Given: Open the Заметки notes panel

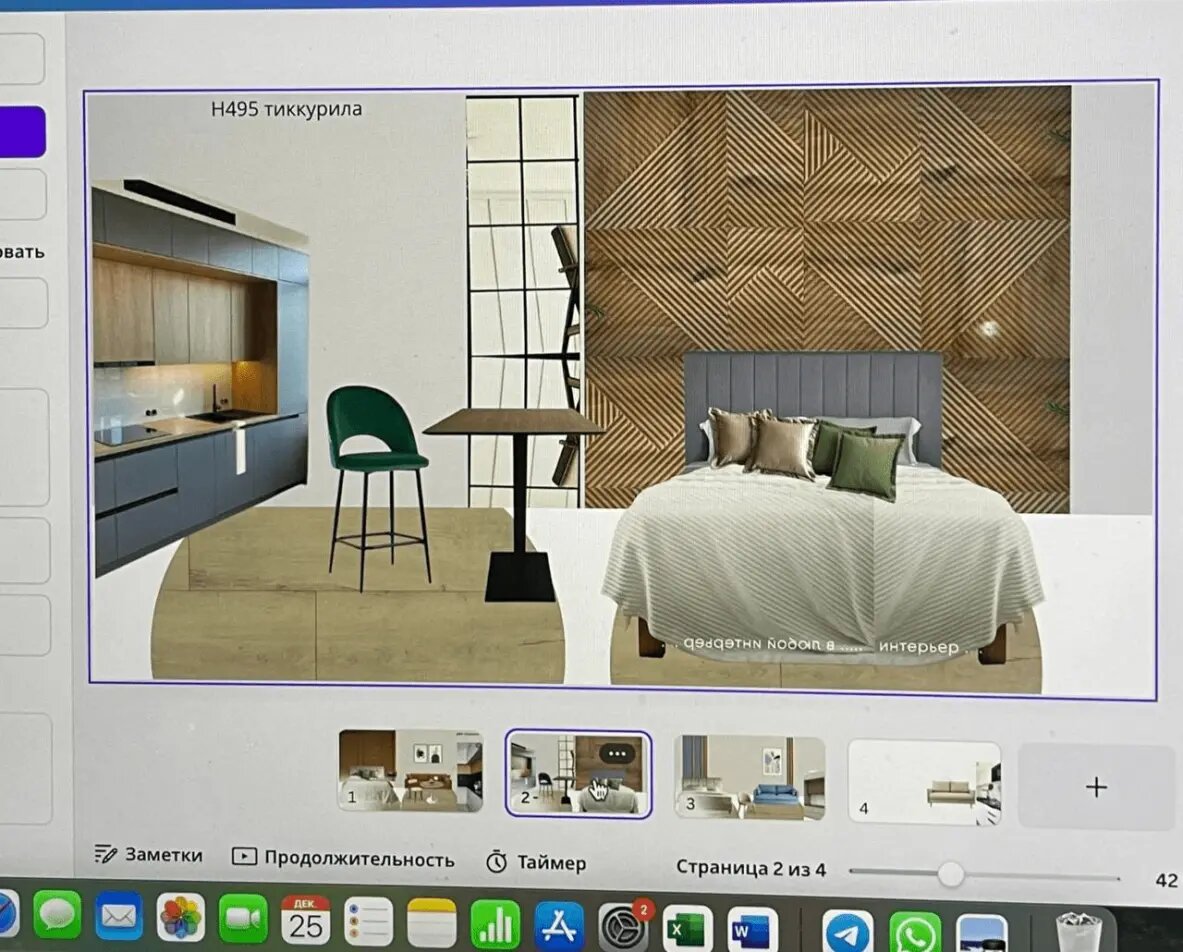Looking at the screenshot, I should [148, 855].
